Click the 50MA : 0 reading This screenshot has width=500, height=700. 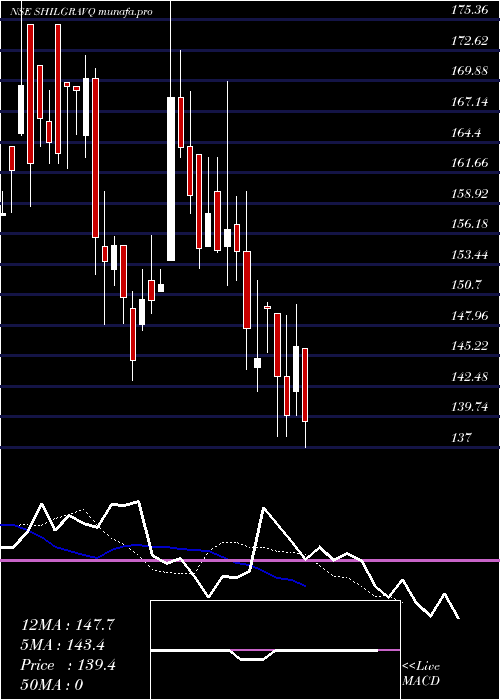coord(52,685)
